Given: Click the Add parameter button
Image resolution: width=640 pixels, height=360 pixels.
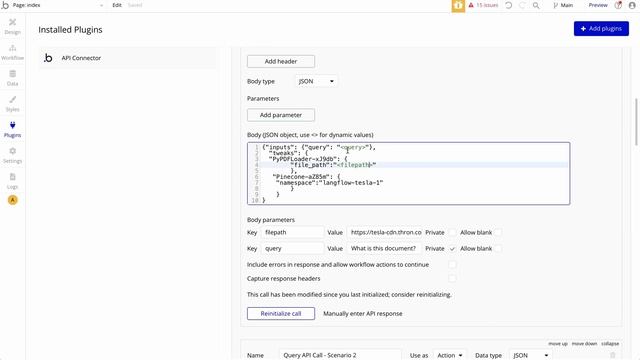Looking at the screenshot, I should click(x=281, y=115).
